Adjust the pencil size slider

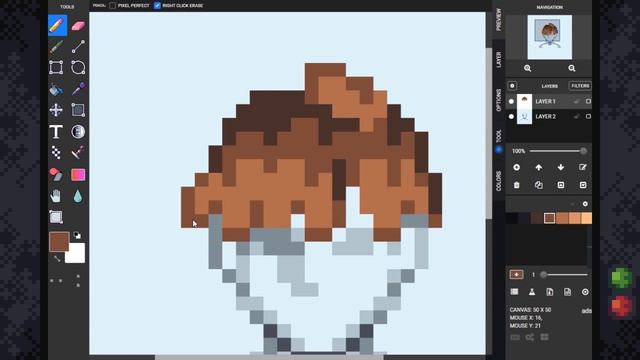564,275
